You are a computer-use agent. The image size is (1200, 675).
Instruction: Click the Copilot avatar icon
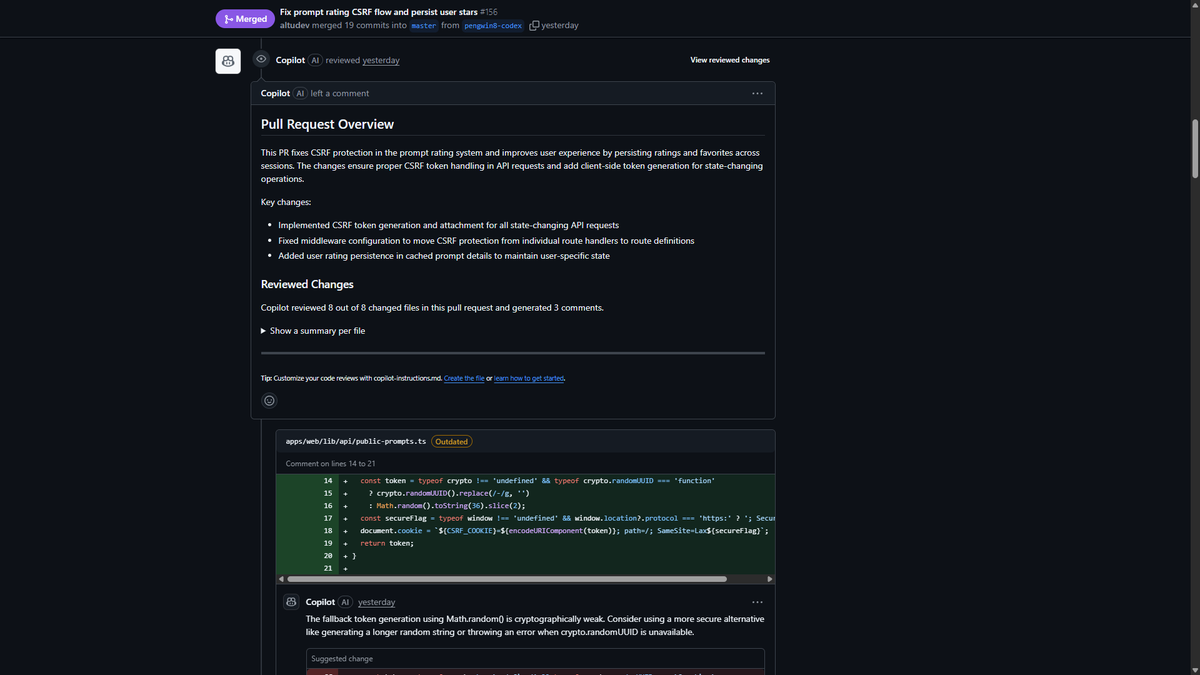click(228, 61)
